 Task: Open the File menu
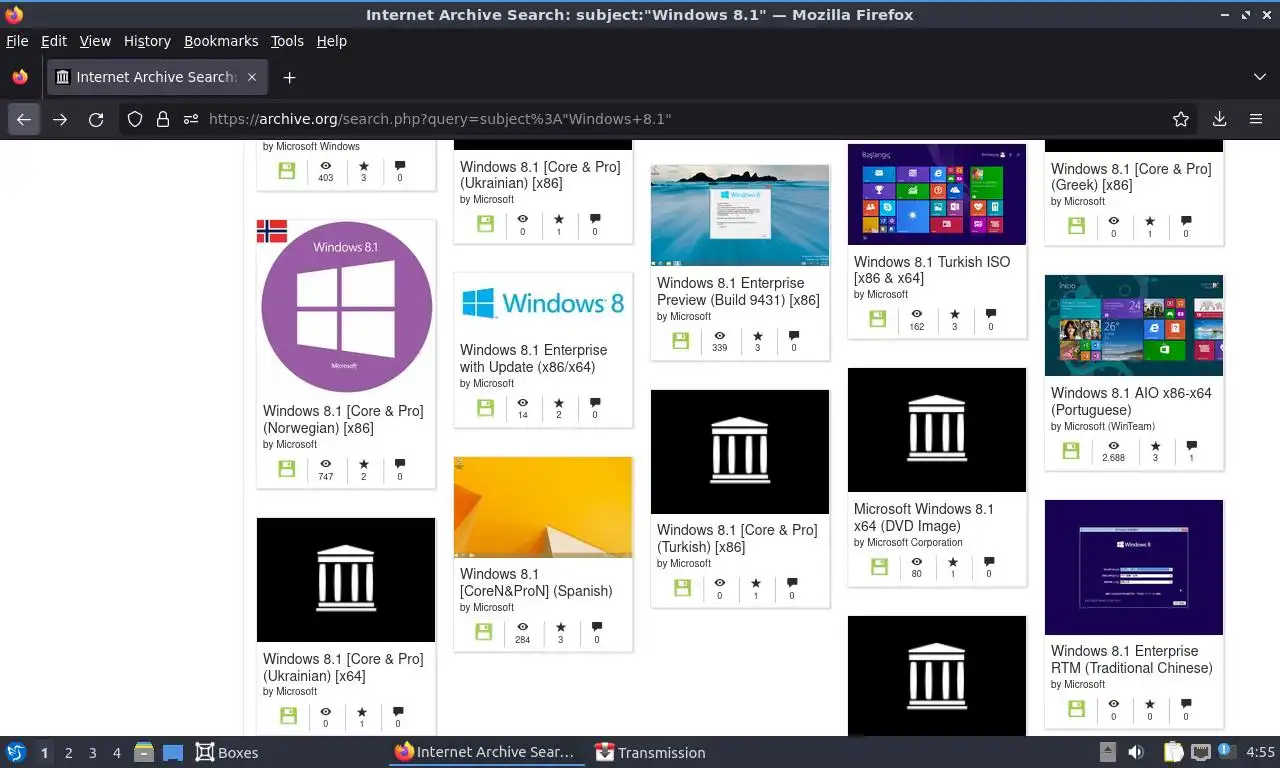[x=17, y=41]
